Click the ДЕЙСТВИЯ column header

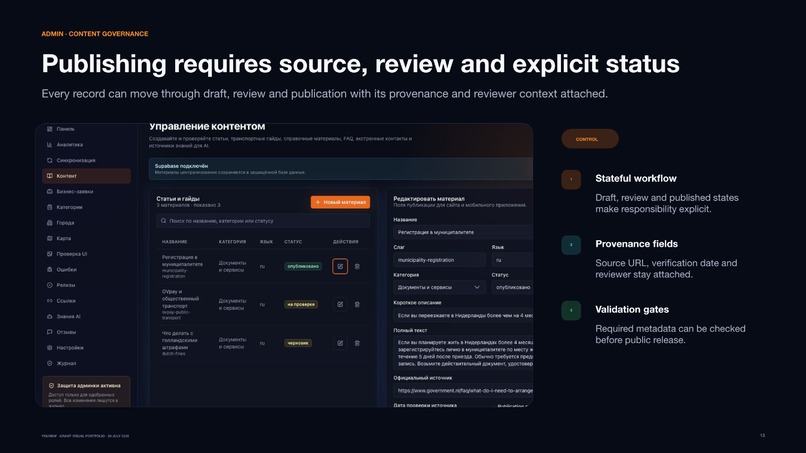click(345, 242)
